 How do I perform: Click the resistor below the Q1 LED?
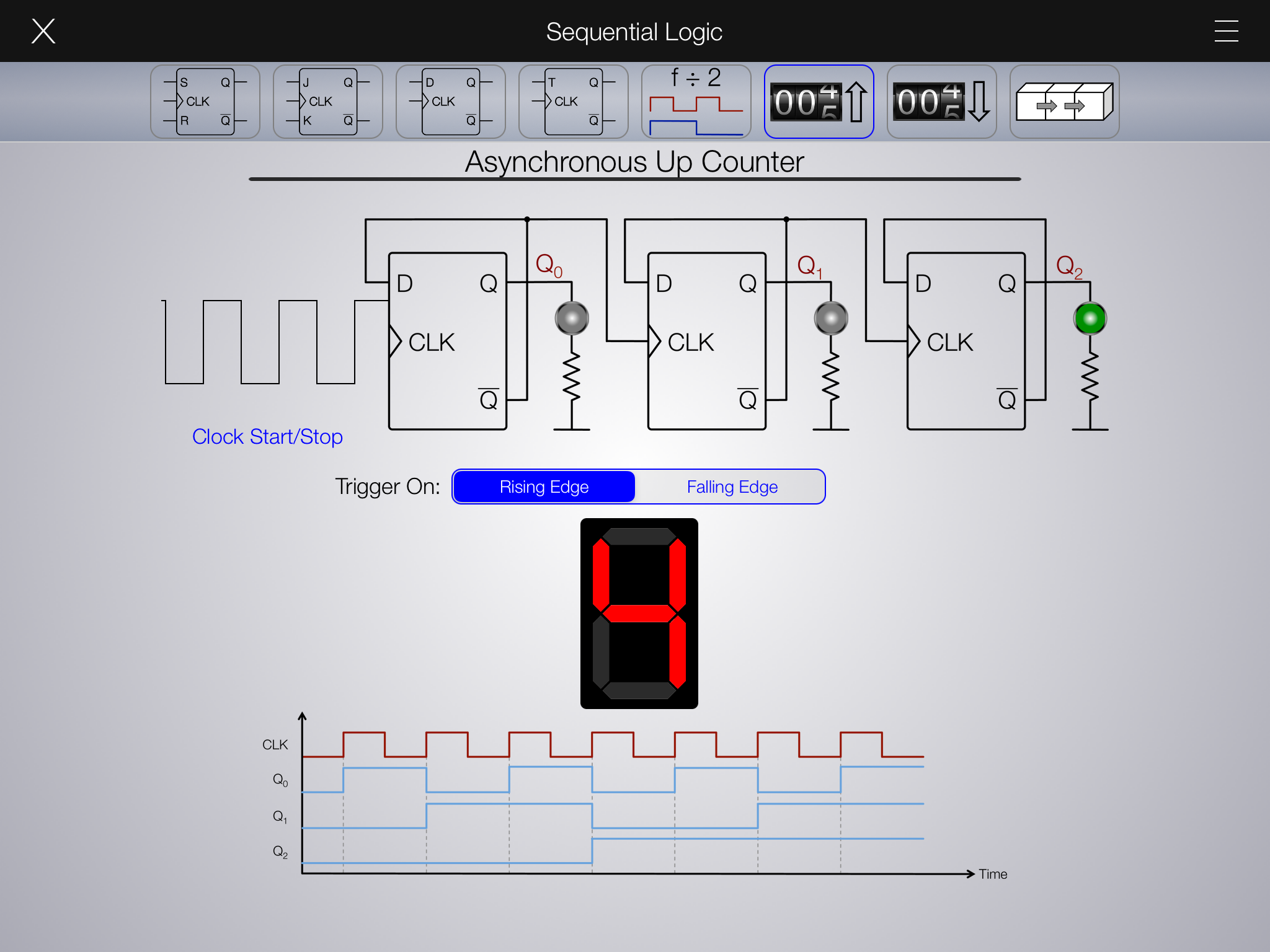pyautogui.click(x=831, y=377)
